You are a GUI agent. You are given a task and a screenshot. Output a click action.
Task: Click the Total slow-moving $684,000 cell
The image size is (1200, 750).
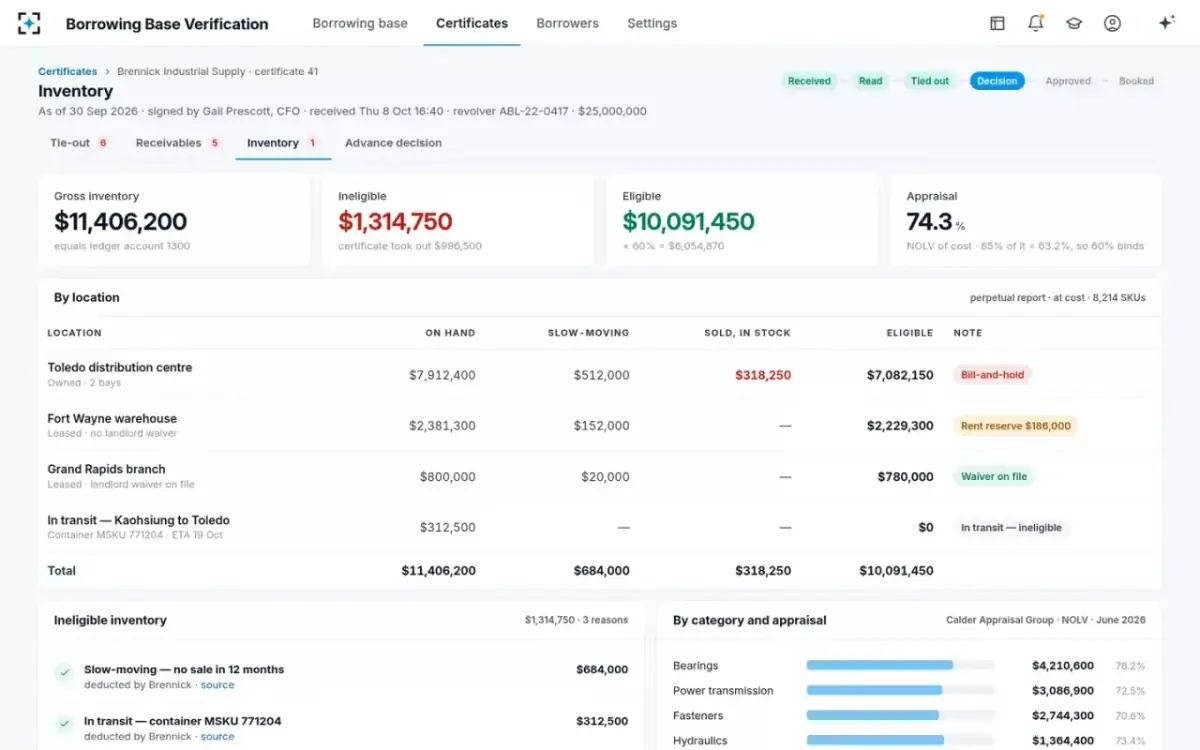coord(601,571)
